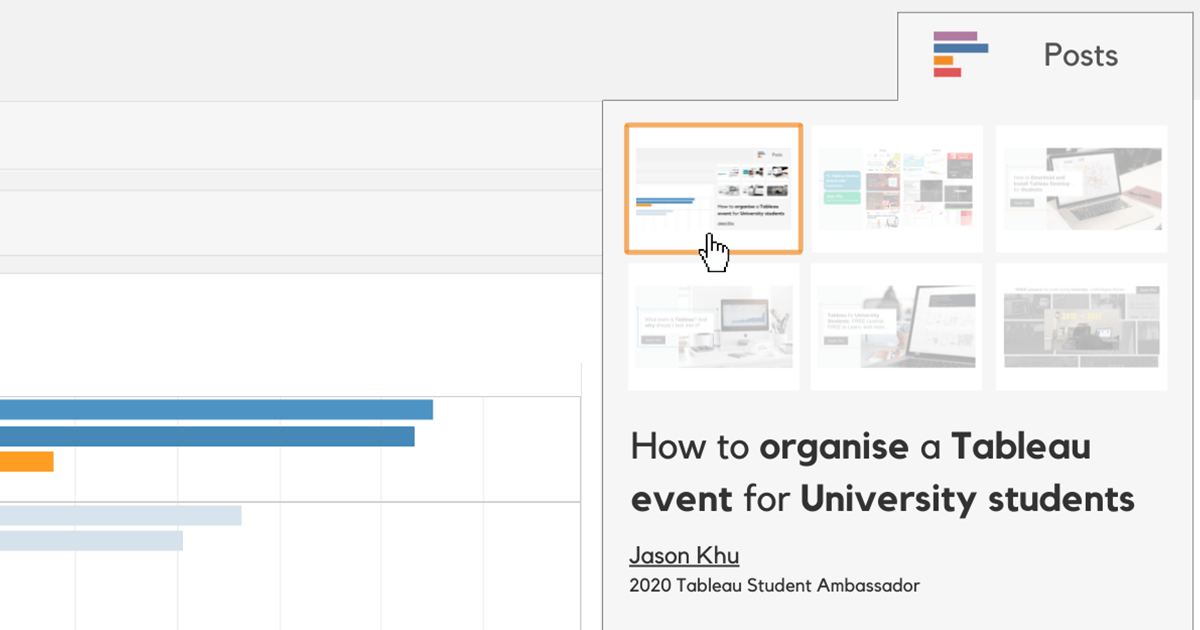
Task: Open the What even is Tableau thumbnail
Action: (713, 326)
